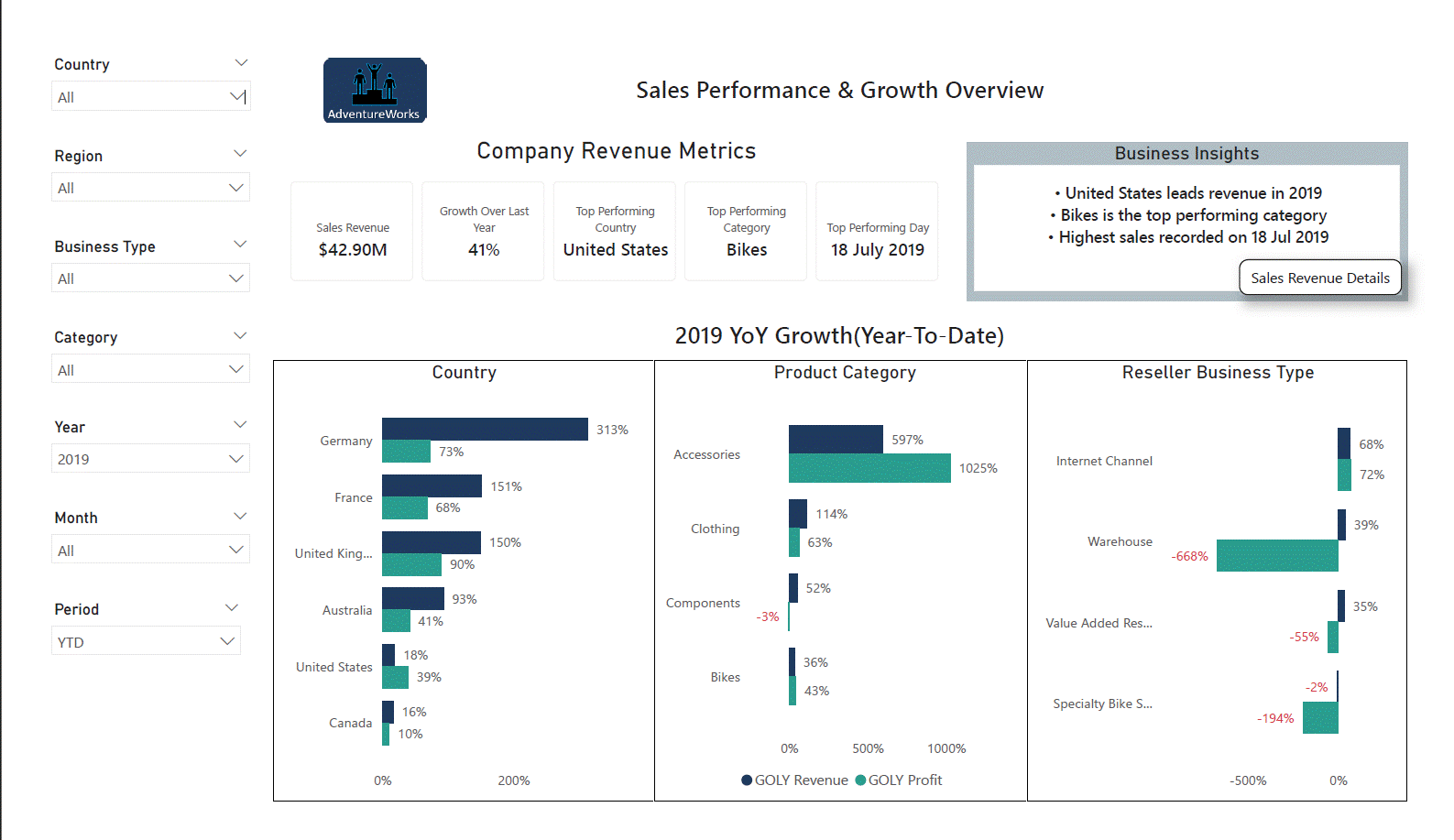Open the Country dropdown showing All

pyautogui.click(x=150, y=97)
